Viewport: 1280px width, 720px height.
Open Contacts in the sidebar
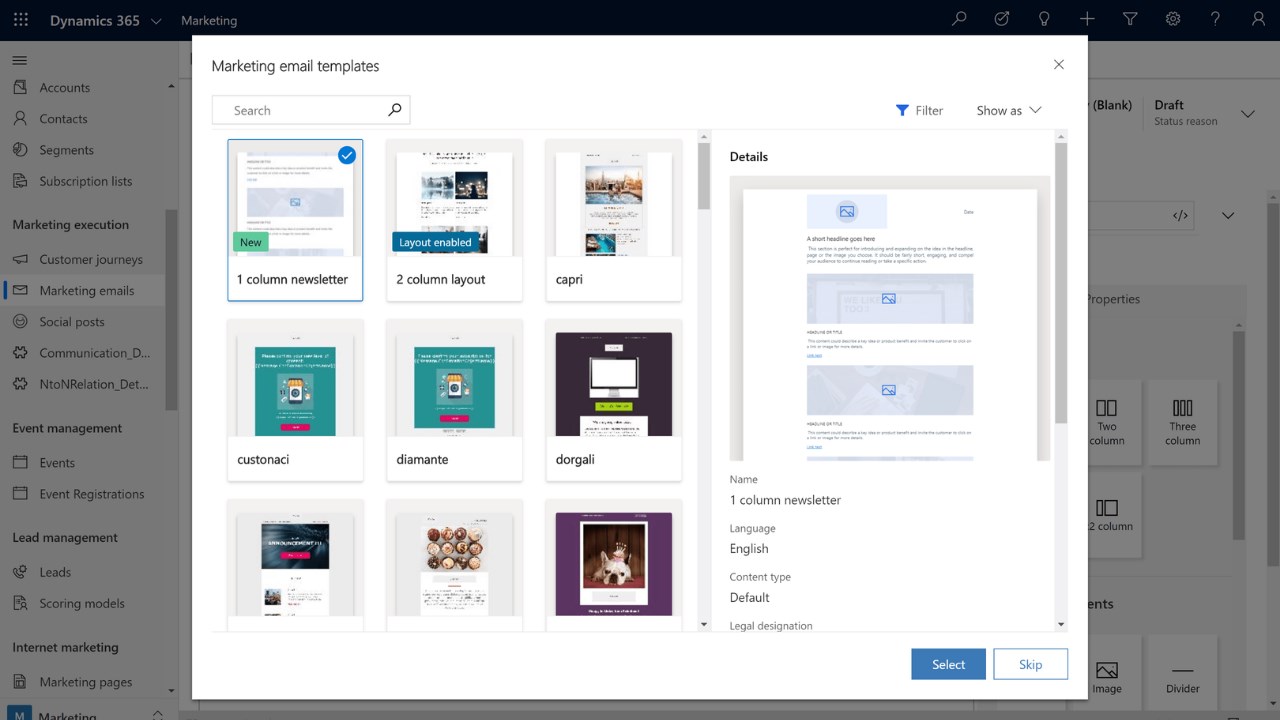[63, 118]
